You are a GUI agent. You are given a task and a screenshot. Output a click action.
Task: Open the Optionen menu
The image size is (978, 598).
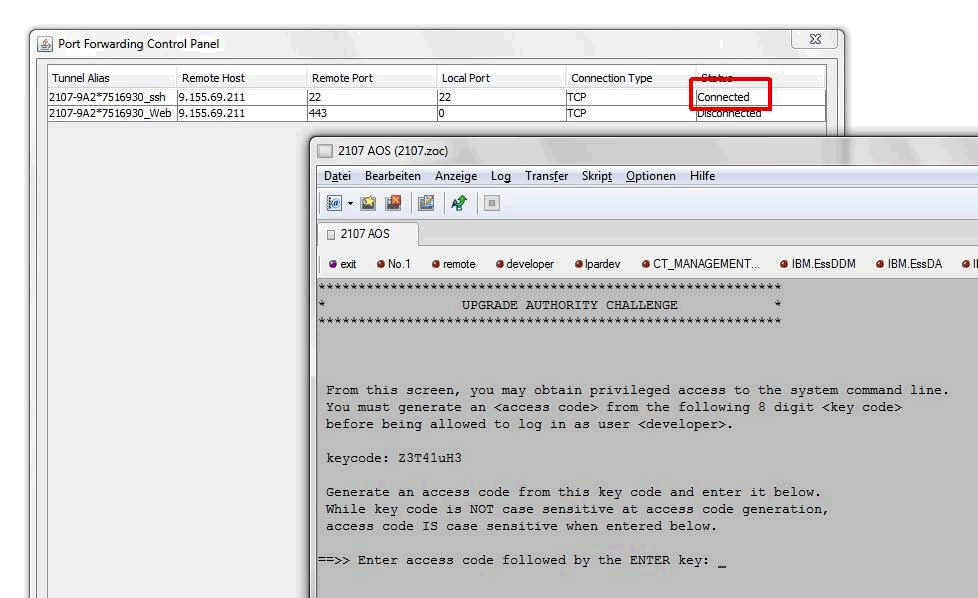650,176
